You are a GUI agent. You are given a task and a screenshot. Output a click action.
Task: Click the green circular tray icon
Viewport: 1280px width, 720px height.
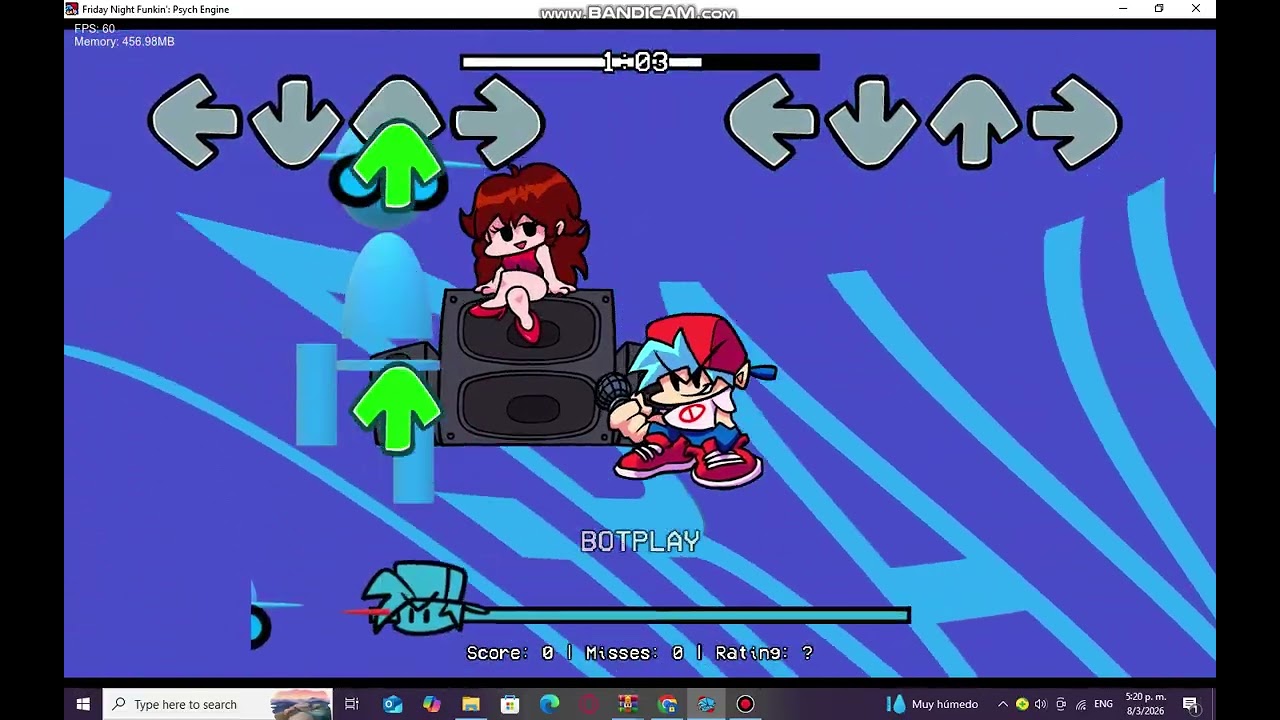click(1022, 704)
